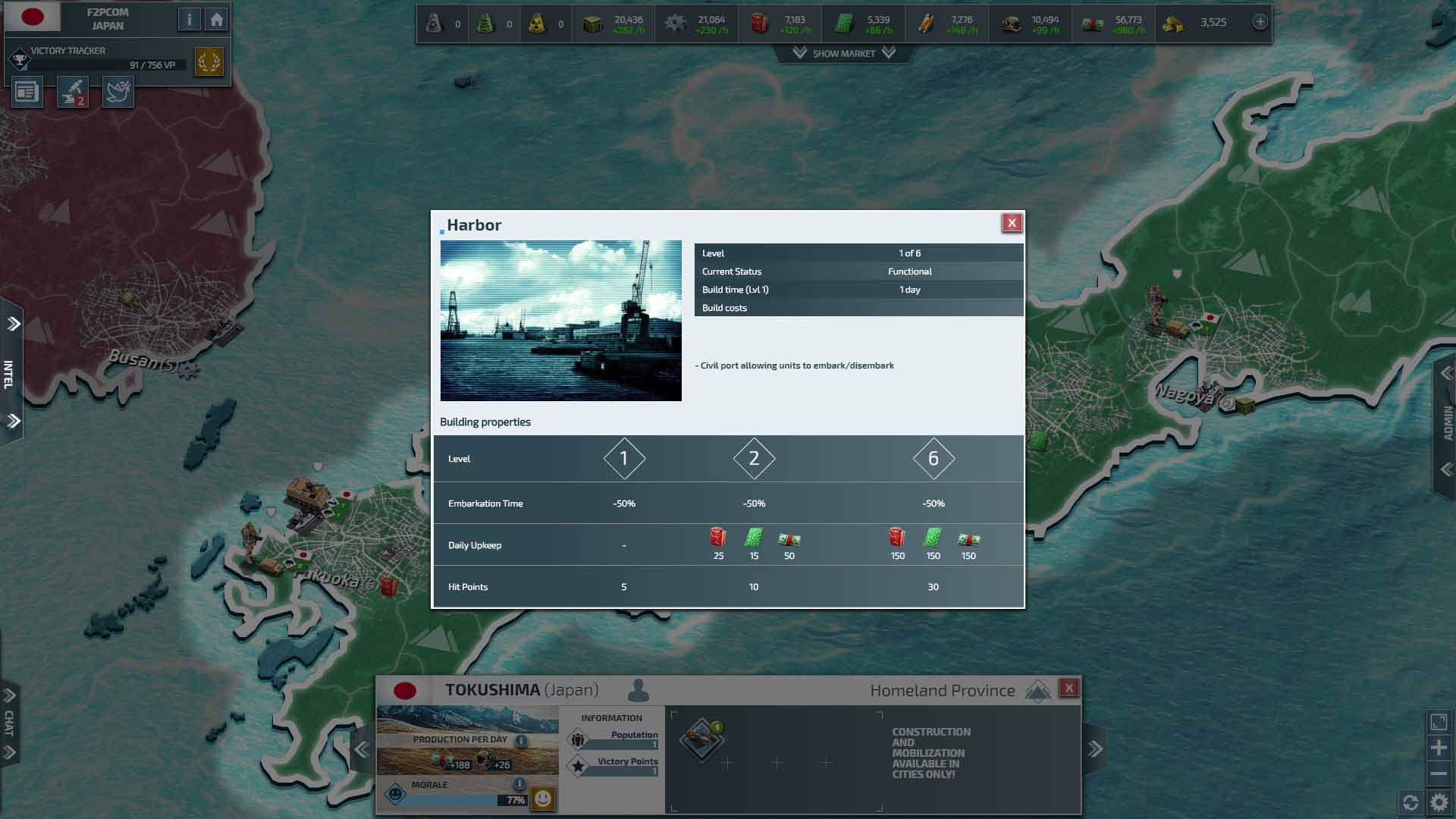1456x819 pixels.
Task: Expand the Admin side panel
Action: (1446, 422)
